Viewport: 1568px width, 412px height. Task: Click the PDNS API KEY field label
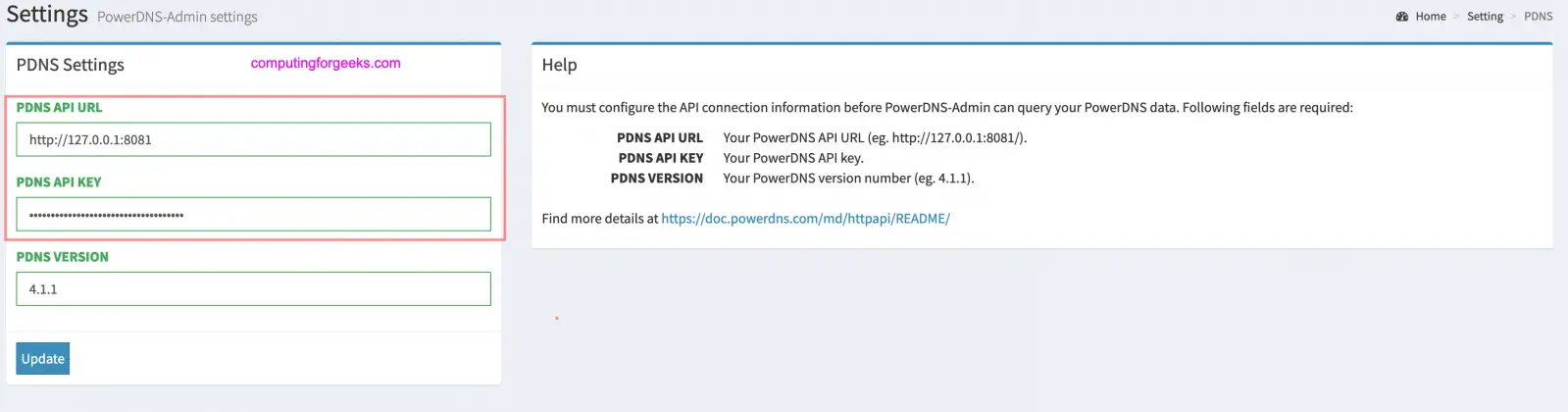coord(59,182)
